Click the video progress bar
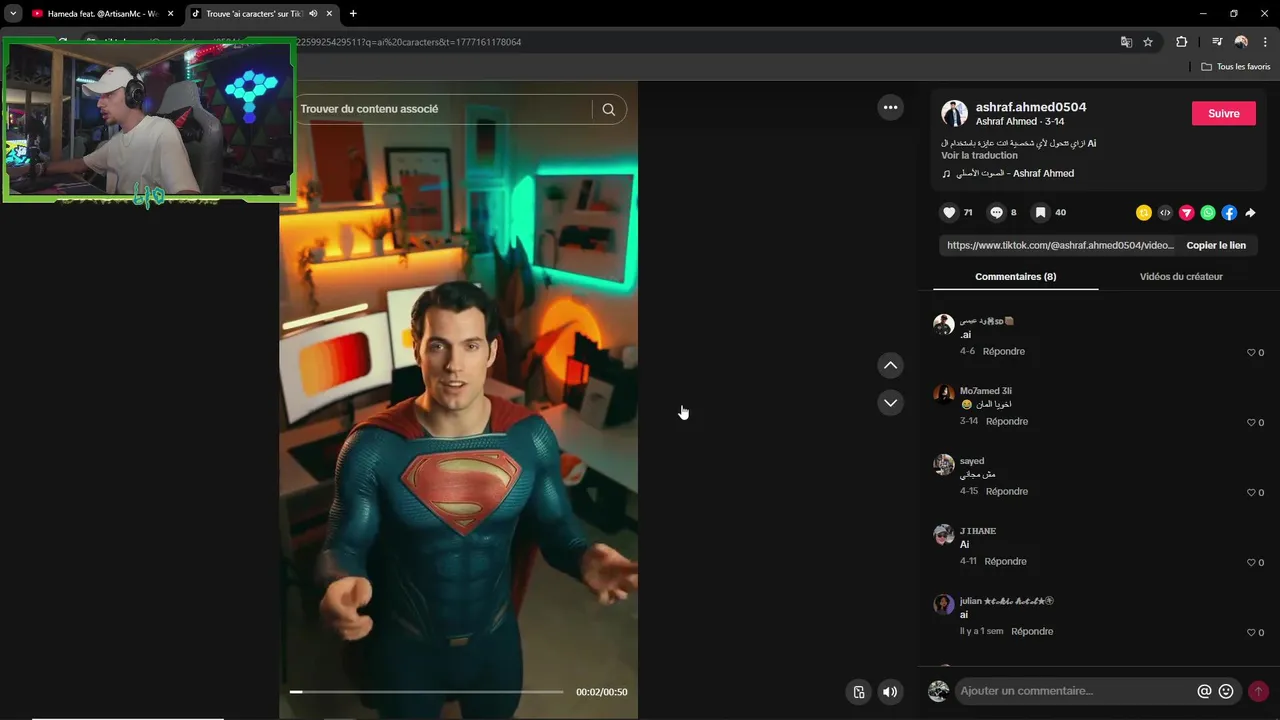This screenshot has width=1280, height=720. click(426, 691)
